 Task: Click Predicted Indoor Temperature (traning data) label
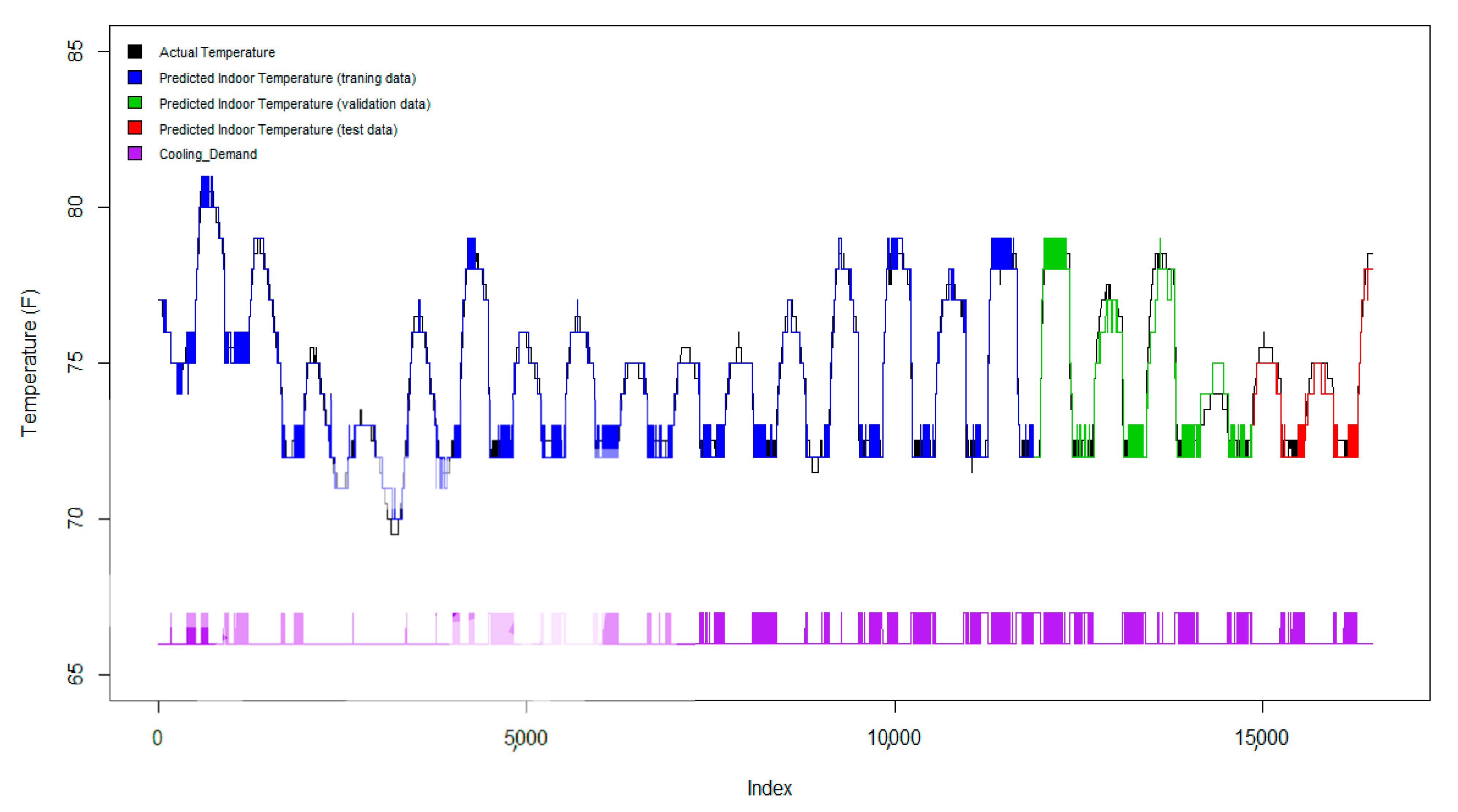pyautogui.click(x=287, y=78)
